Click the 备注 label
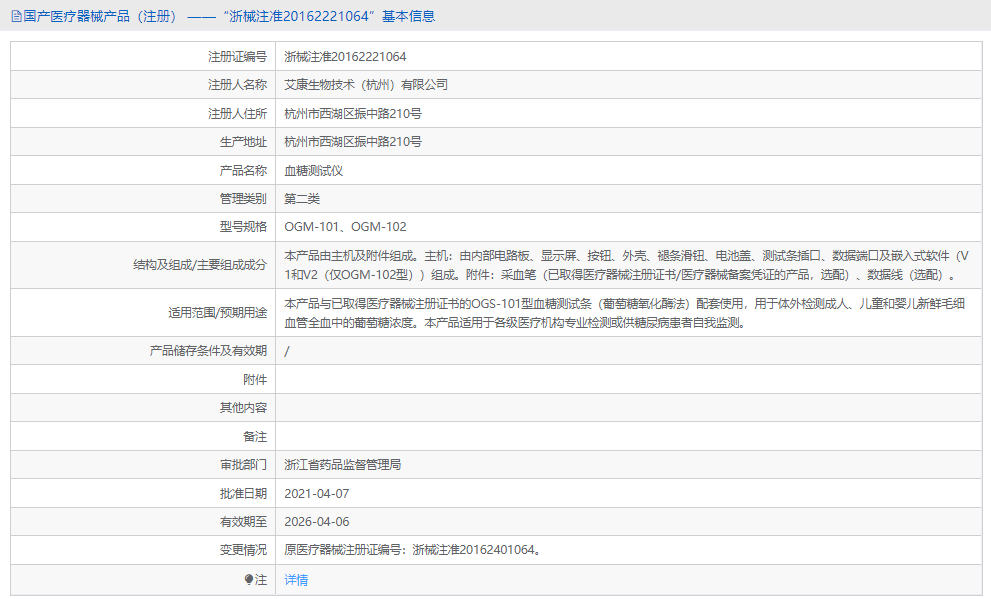 tap(255, 437)
